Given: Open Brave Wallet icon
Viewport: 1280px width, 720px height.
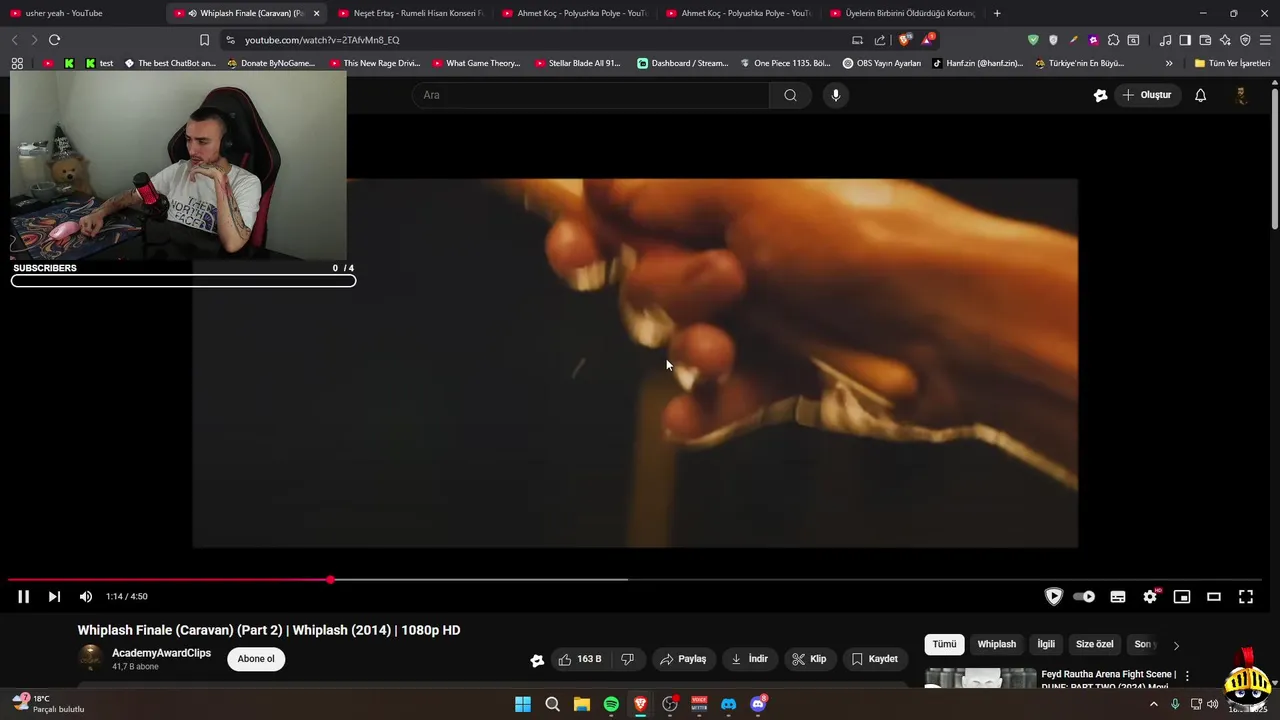Looking at the screenshot, I should (x=1205, y=40).
